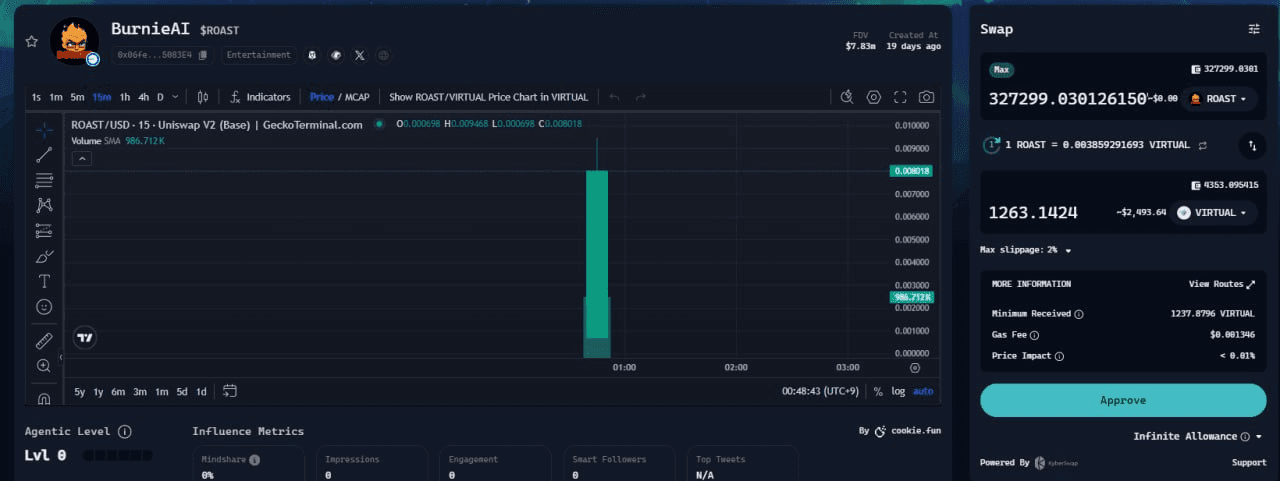Open the Indicators menu

click(260, 97)
